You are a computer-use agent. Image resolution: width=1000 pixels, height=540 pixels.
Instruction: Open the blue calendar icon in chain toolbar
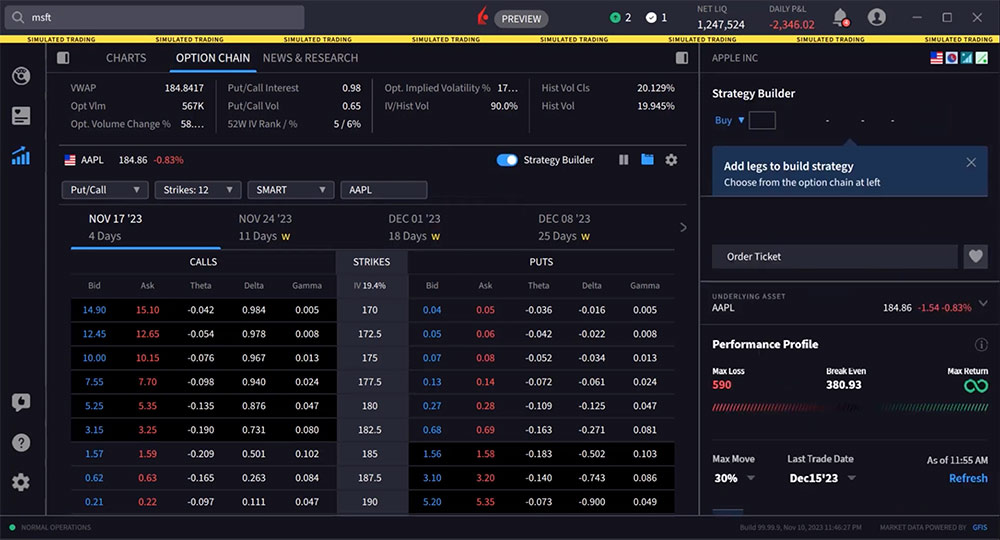pyautogui.click(x=647, y=159)
